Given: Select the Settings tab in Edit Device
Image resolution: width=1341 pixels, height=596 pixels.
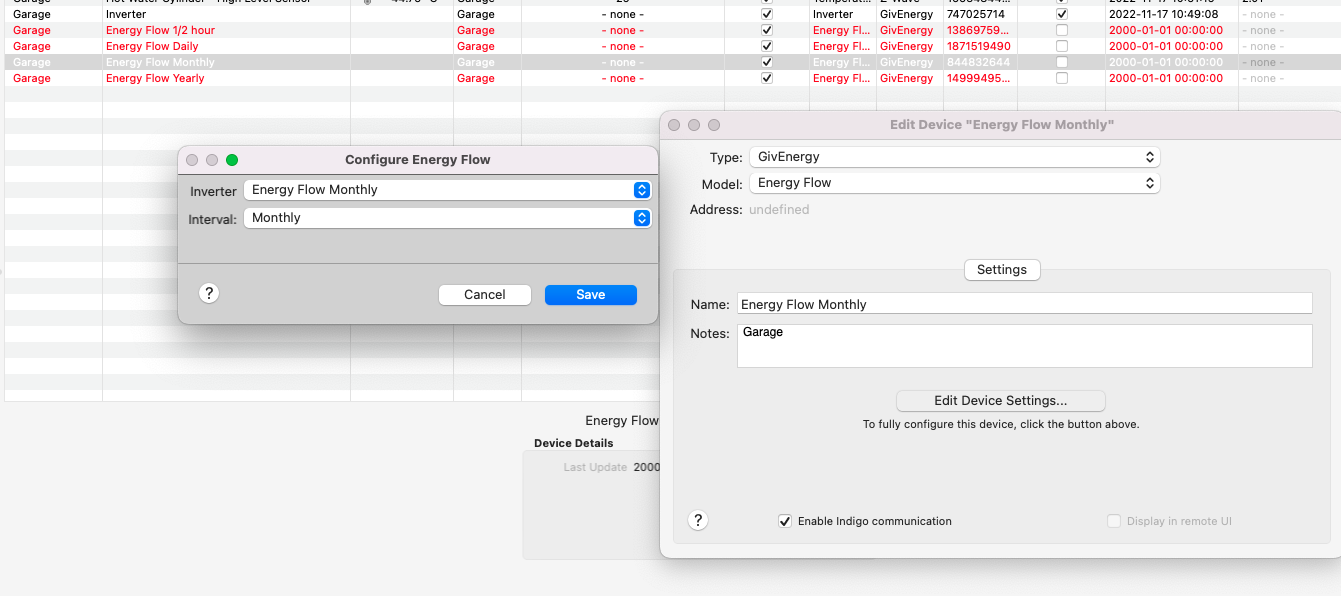Looking at the screenshot, I should click(x=1002, y=270).
